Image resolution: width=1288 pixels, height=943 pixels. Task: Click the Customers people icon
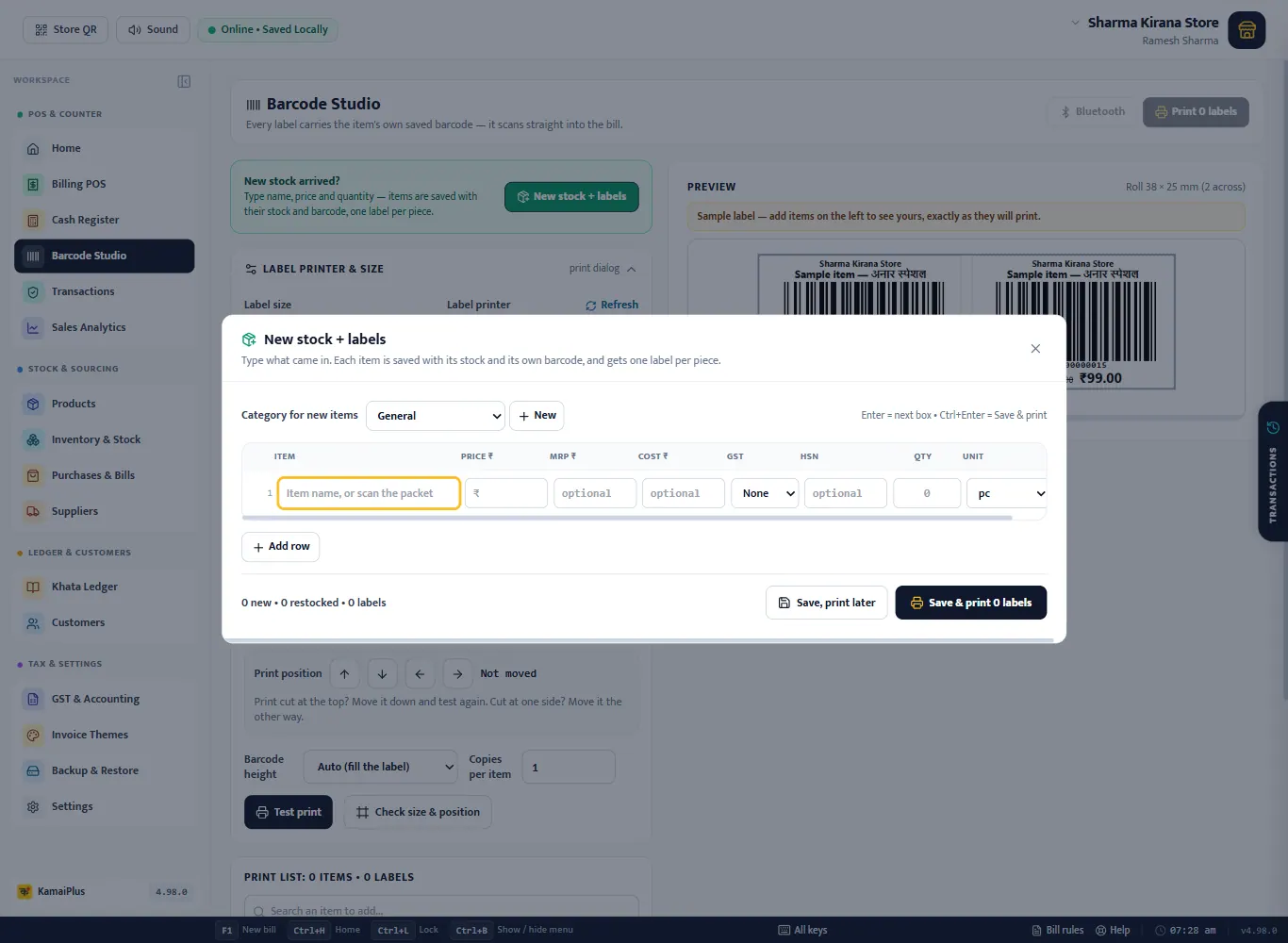click(x=33, y=622)
